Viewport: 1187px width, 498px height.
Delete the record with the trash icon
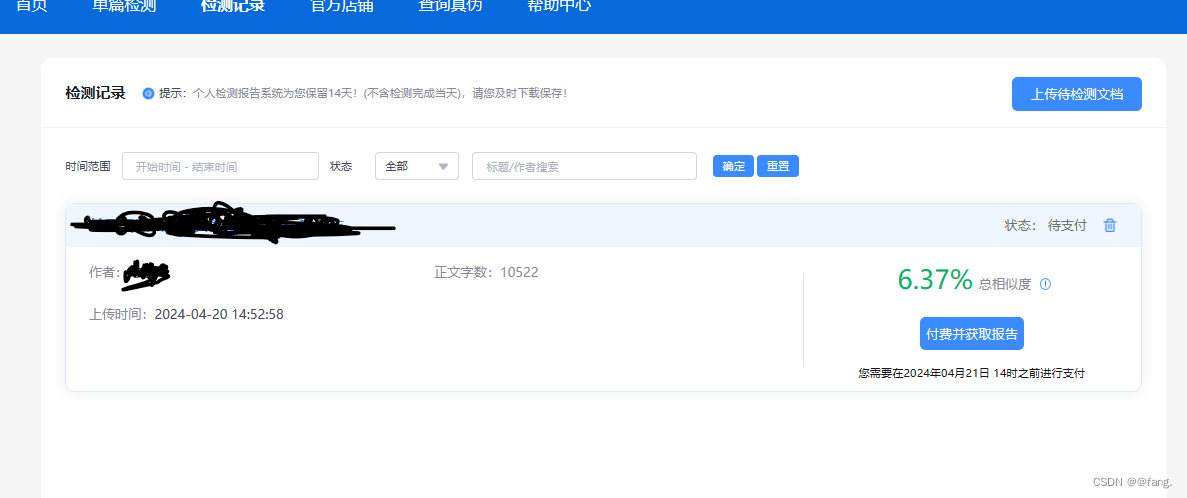[x=1110, y=225]
